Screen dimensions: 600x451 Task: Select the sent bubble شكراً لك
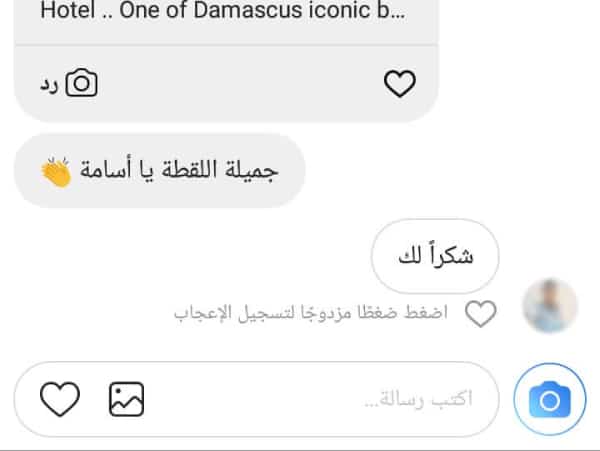pos(435,256)
